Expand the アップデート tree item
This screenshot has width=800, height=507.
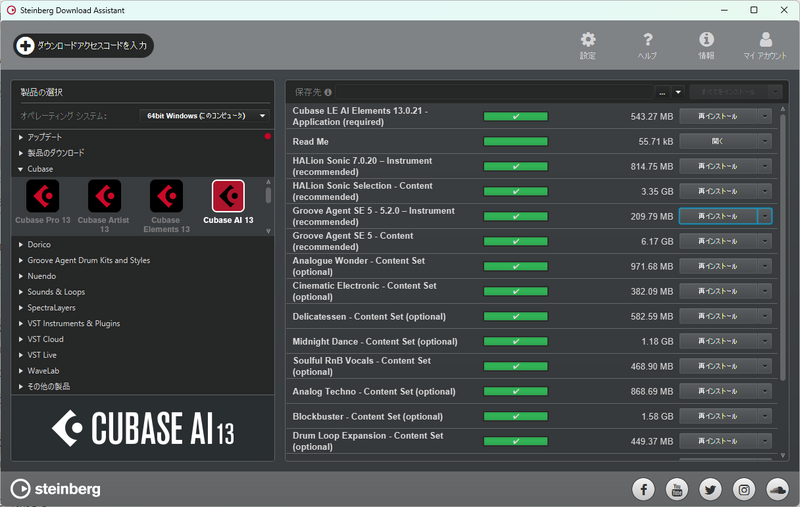pyautogui.click(x=21, y=137)
